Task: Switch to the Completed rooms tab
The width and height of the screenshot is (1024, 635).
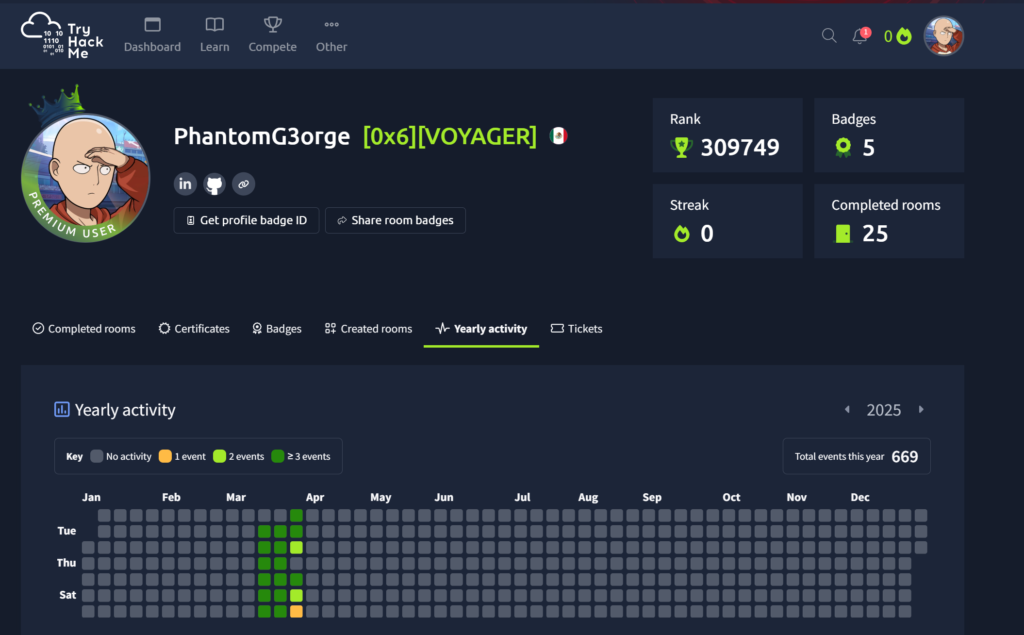Action: coord(84,329)
